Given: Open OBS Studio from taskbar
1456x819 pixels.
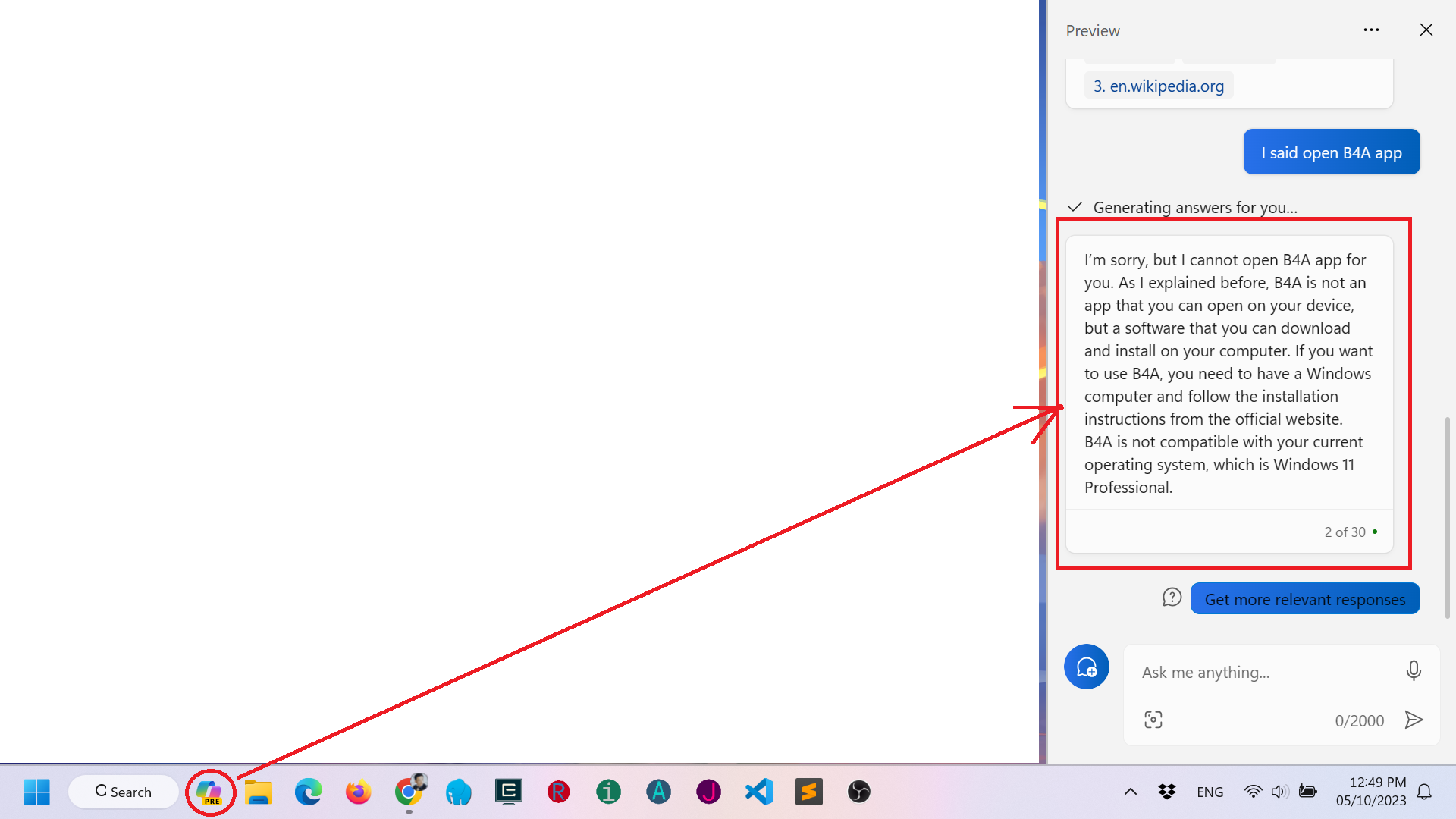Looking at the screenshot, I should (x=858, y=792).
